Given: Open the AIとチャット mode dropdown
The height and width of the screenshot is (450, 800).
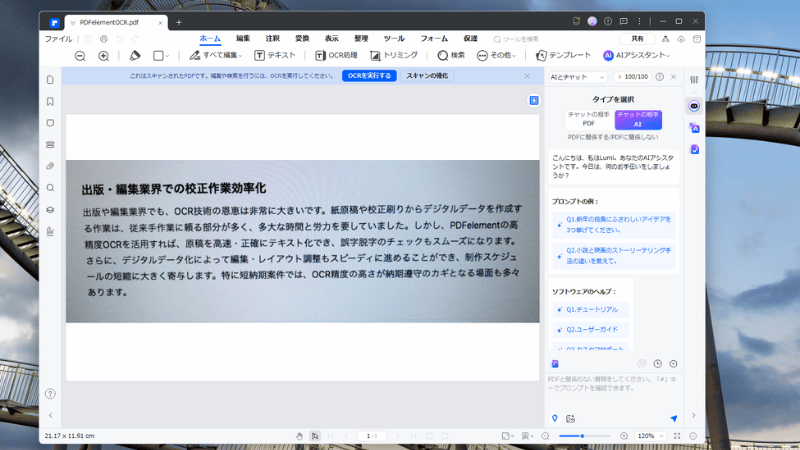Looking at the screenshot, I should pyautogui.click(x=578, y=77).
